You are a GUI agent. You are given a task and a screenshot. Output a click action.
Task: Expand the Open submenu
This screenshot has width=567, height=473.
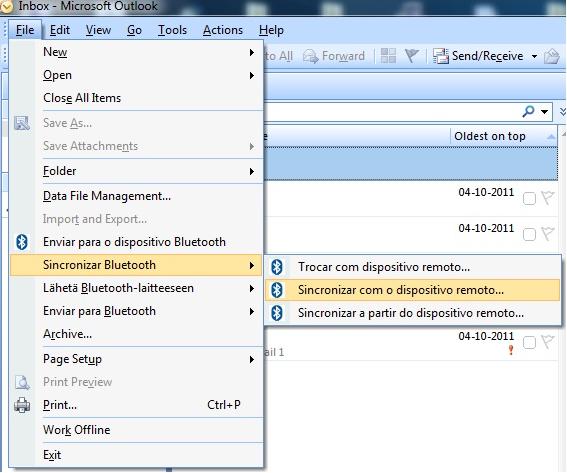click(252, 76)
